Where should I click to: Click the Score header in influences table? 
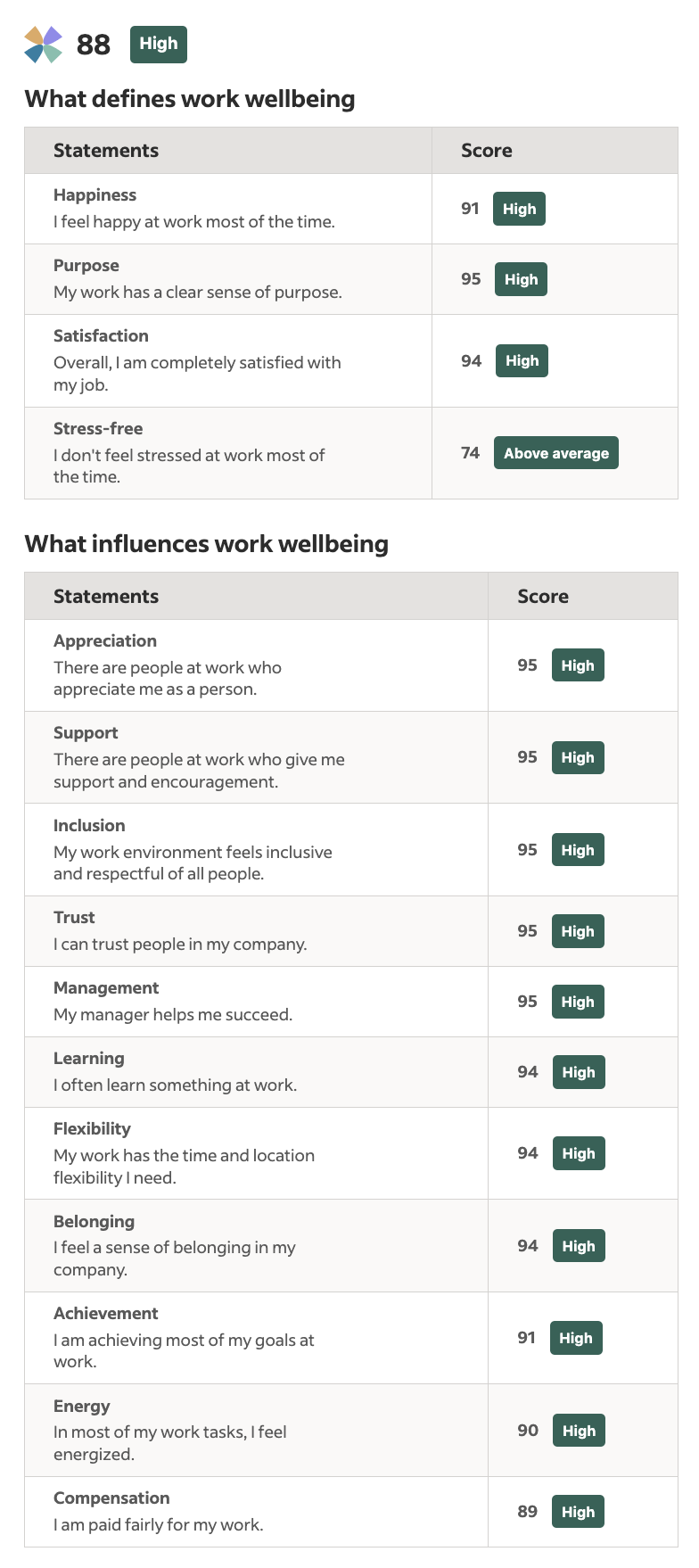tap(543, 597)
